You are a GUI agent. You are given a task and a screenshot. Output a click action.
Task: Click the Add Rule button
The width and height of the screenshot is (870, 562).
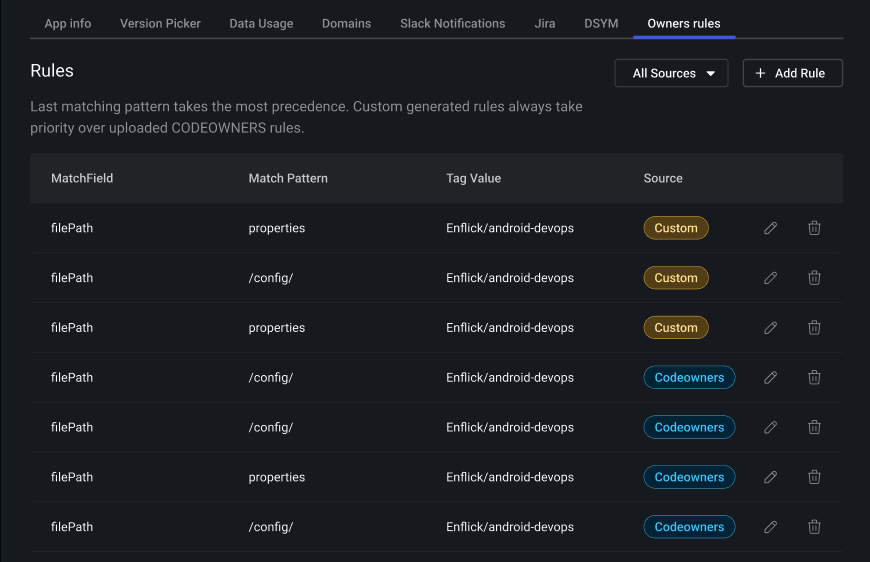tap(792, 73)
